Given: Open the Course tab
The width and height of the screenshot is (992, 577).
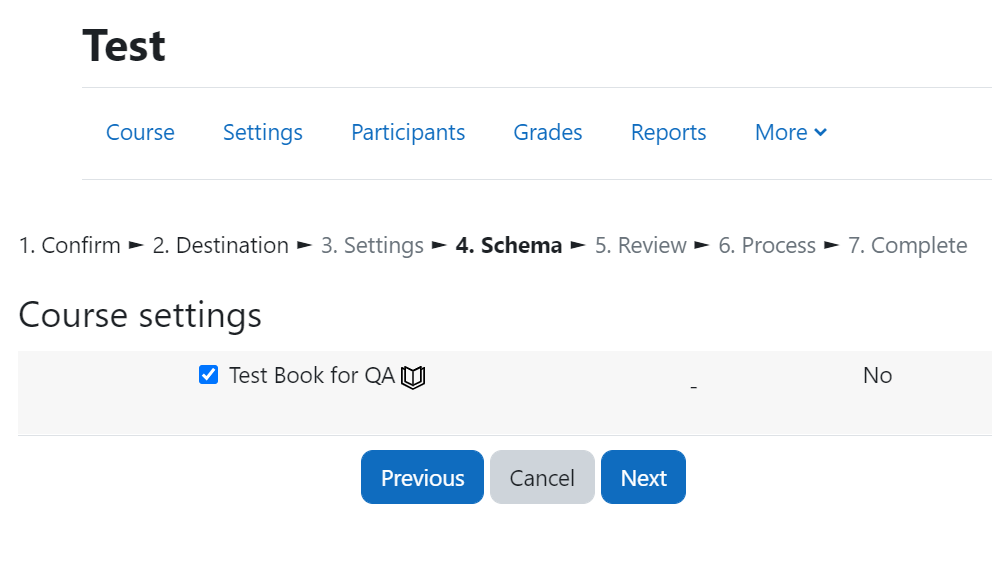Looking at the screenshot, I should click(x=140, y=132).
